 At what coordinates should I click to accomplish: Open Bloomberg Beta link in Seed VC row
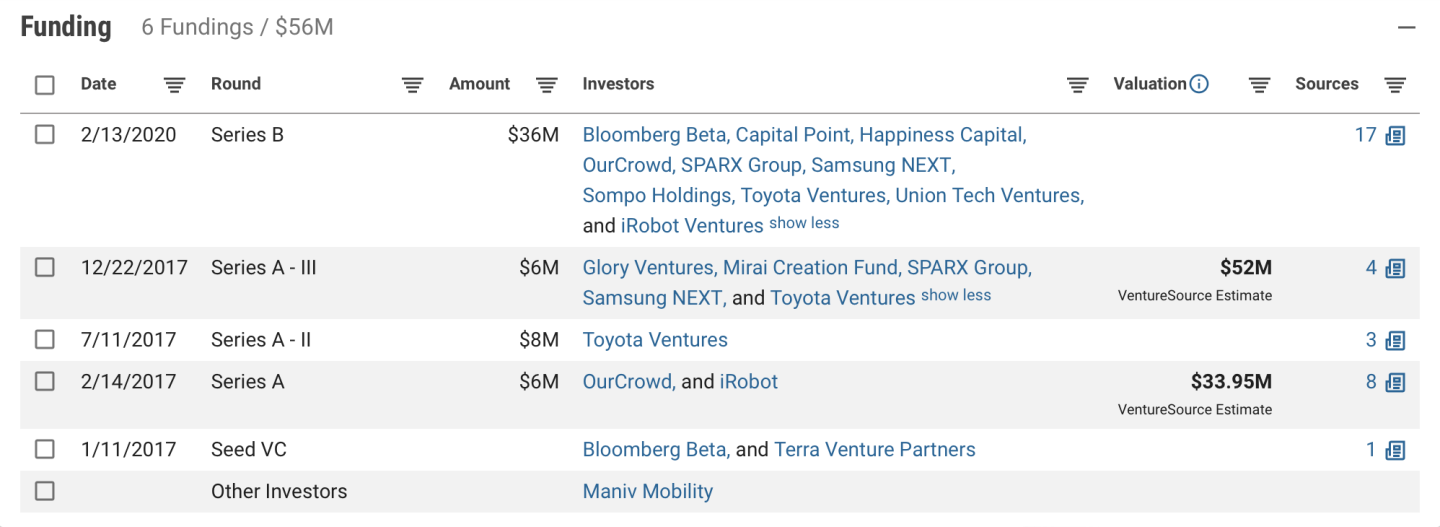[x=656, y=450]
